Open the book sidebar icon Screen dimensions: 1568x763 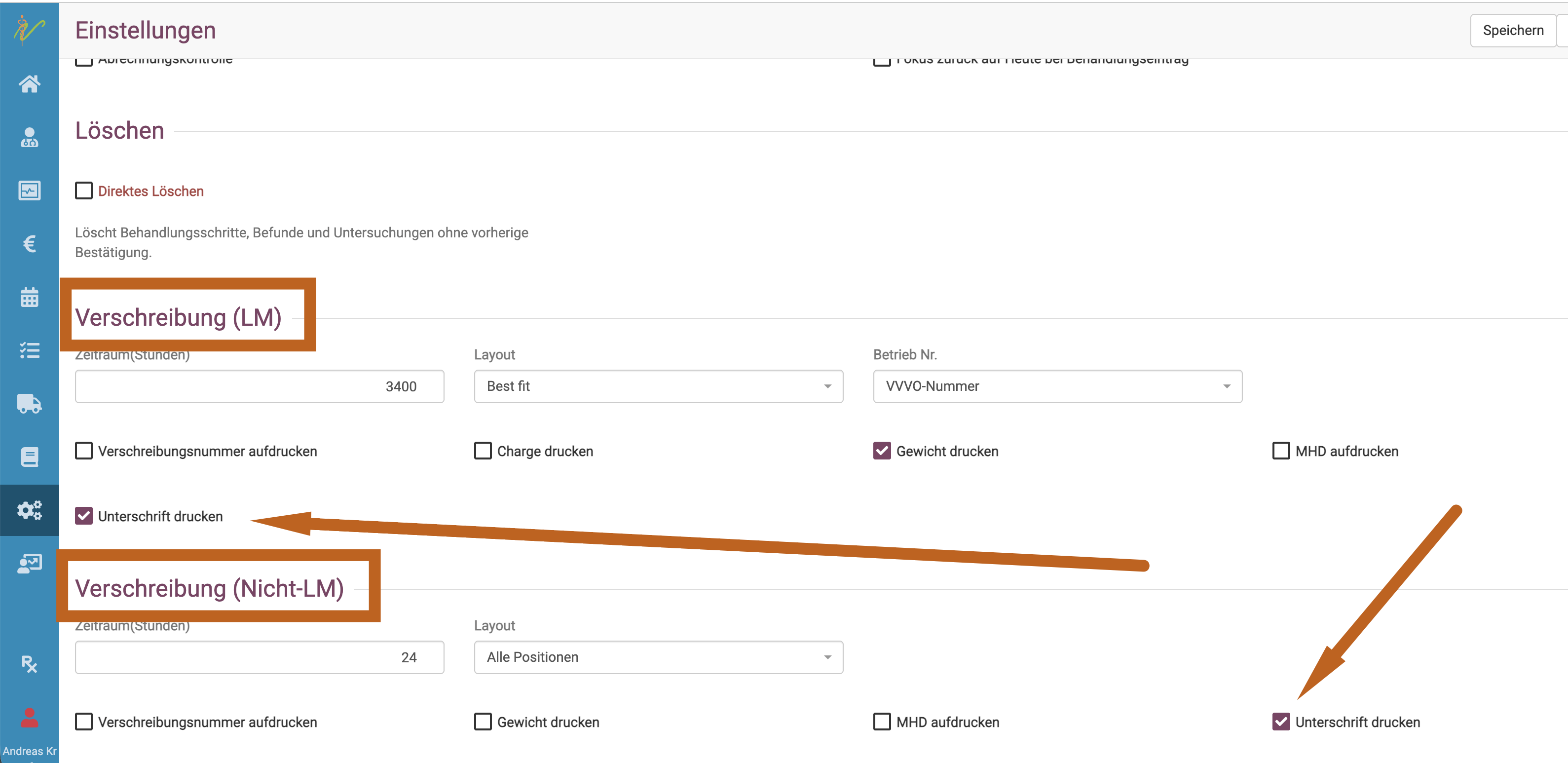29,457
